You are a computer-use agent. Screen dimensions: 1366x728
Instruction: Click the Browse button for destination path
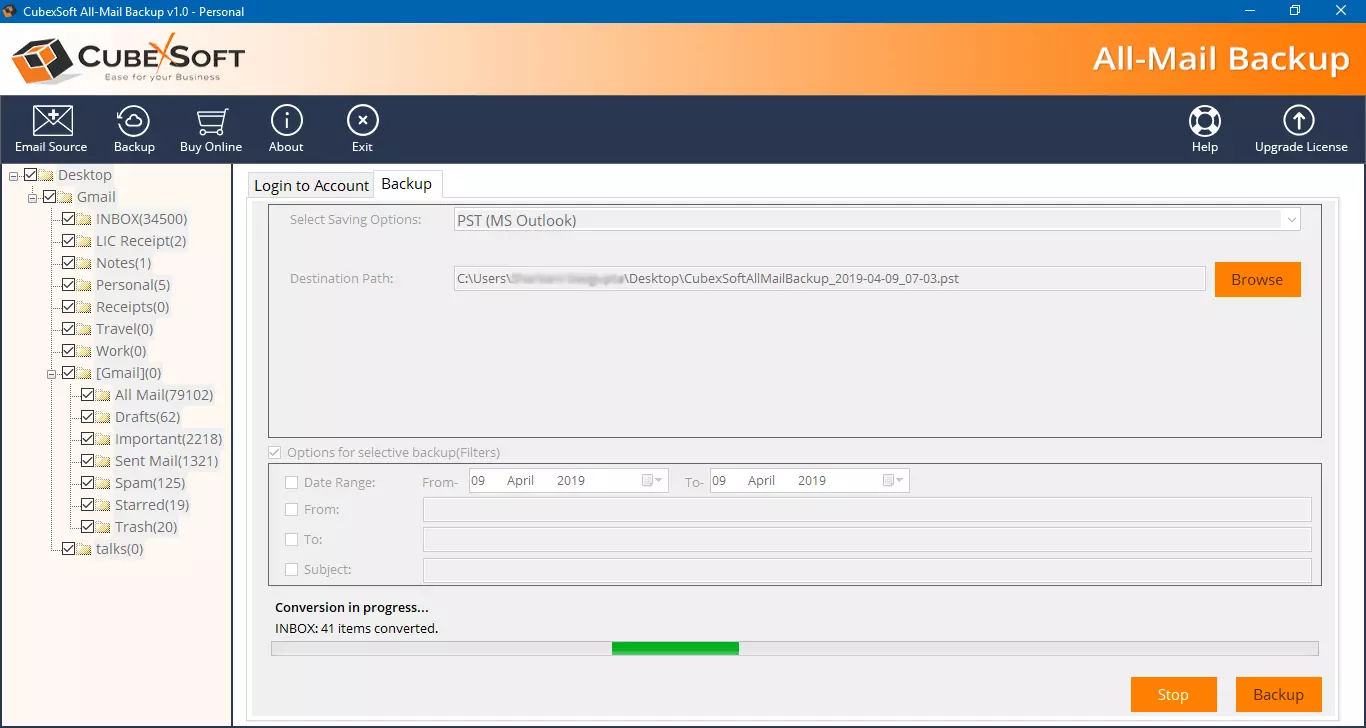coord(1257,280)
